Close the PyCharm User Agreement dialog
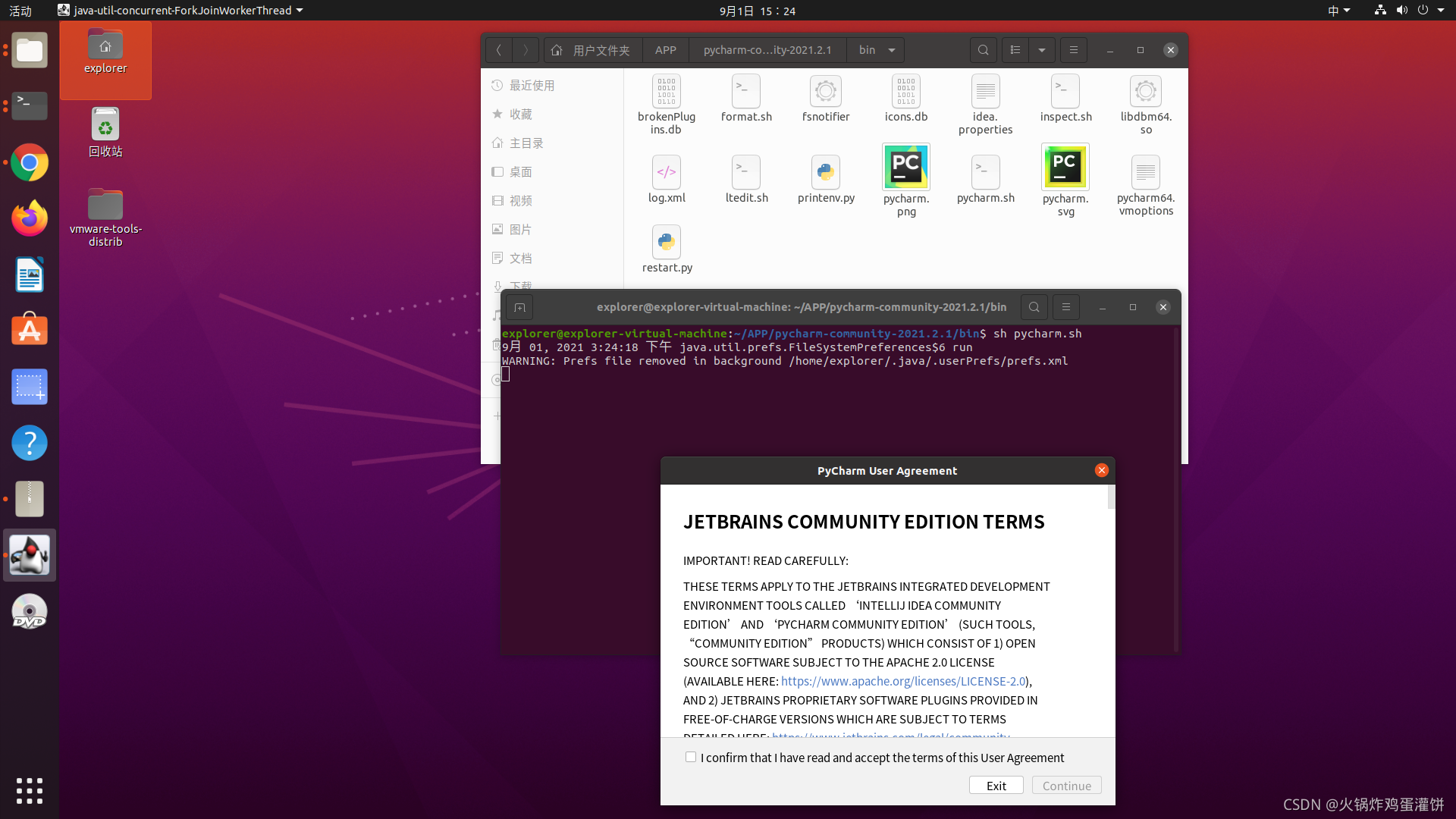The image size is (1456, 819). point(1101,470)
